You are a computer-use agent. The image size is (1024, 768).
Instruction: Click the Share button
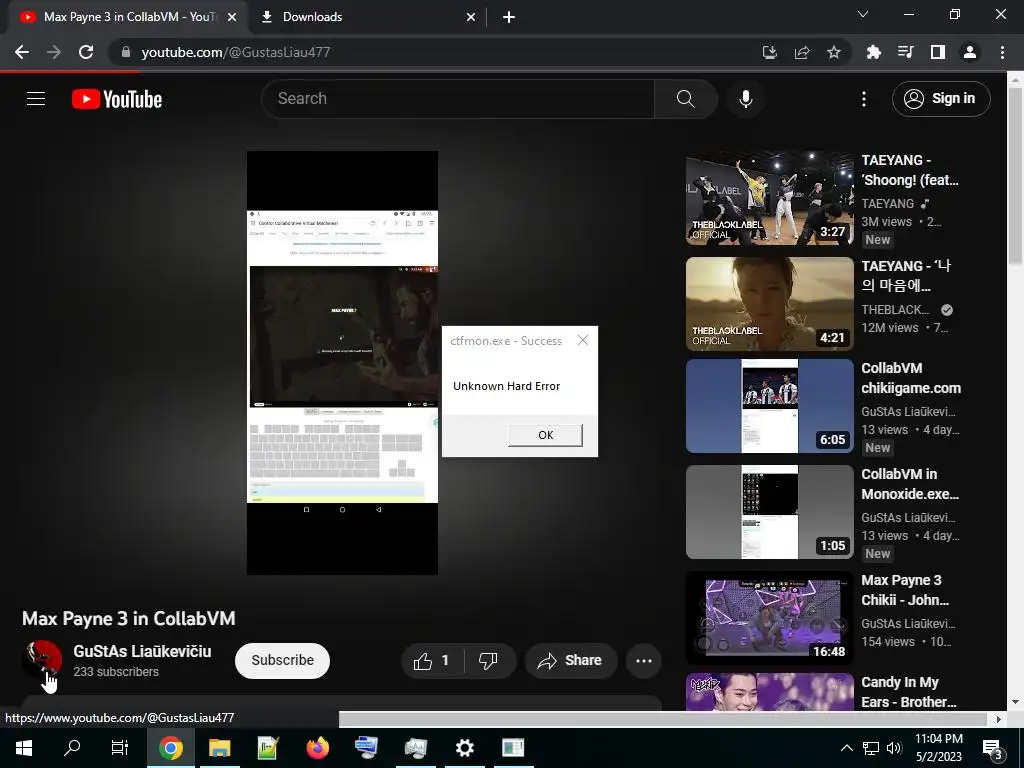tap(571, 661)
